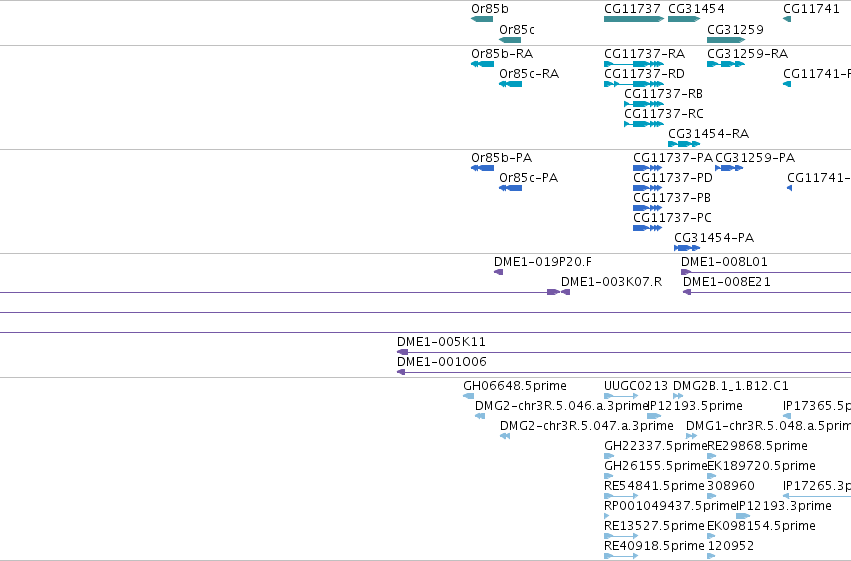Click the Or85c-PA protein glyph

(510, 188)
